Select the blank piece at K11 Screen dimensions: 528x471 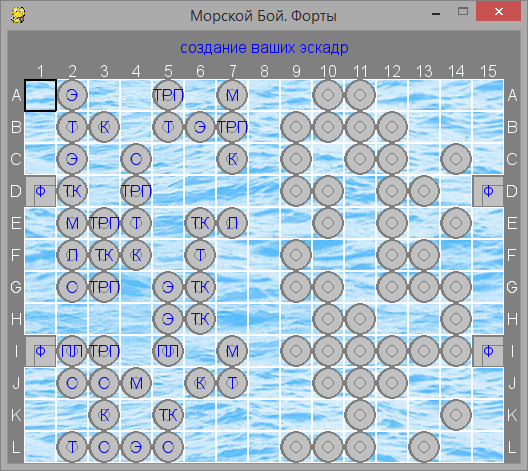360,415
